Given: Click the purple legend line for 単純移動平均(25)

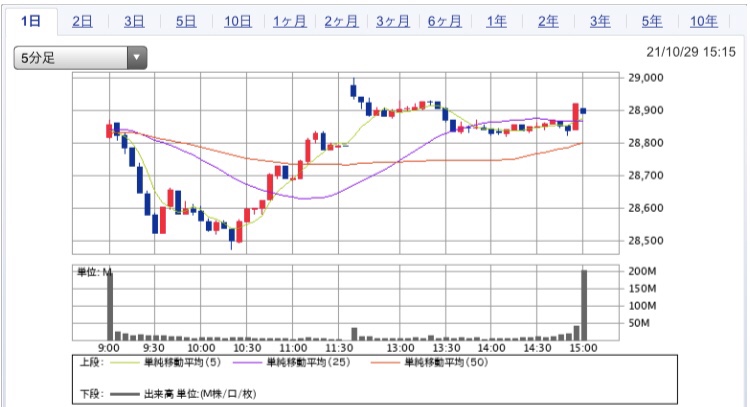Looking at the screenshot, I should coord(247,363).
